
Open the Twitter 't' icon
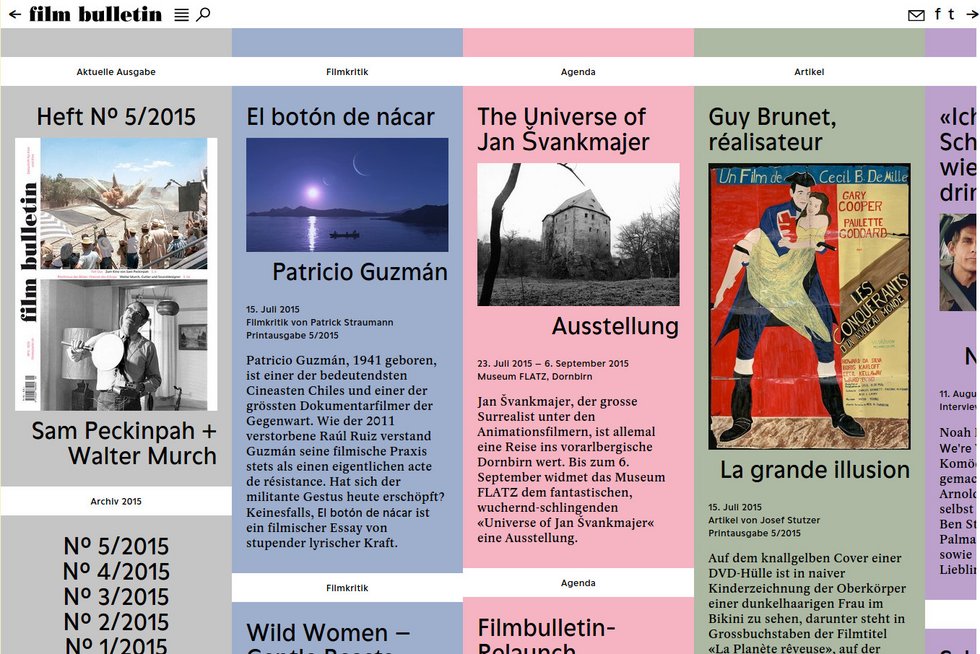[951, 14]
